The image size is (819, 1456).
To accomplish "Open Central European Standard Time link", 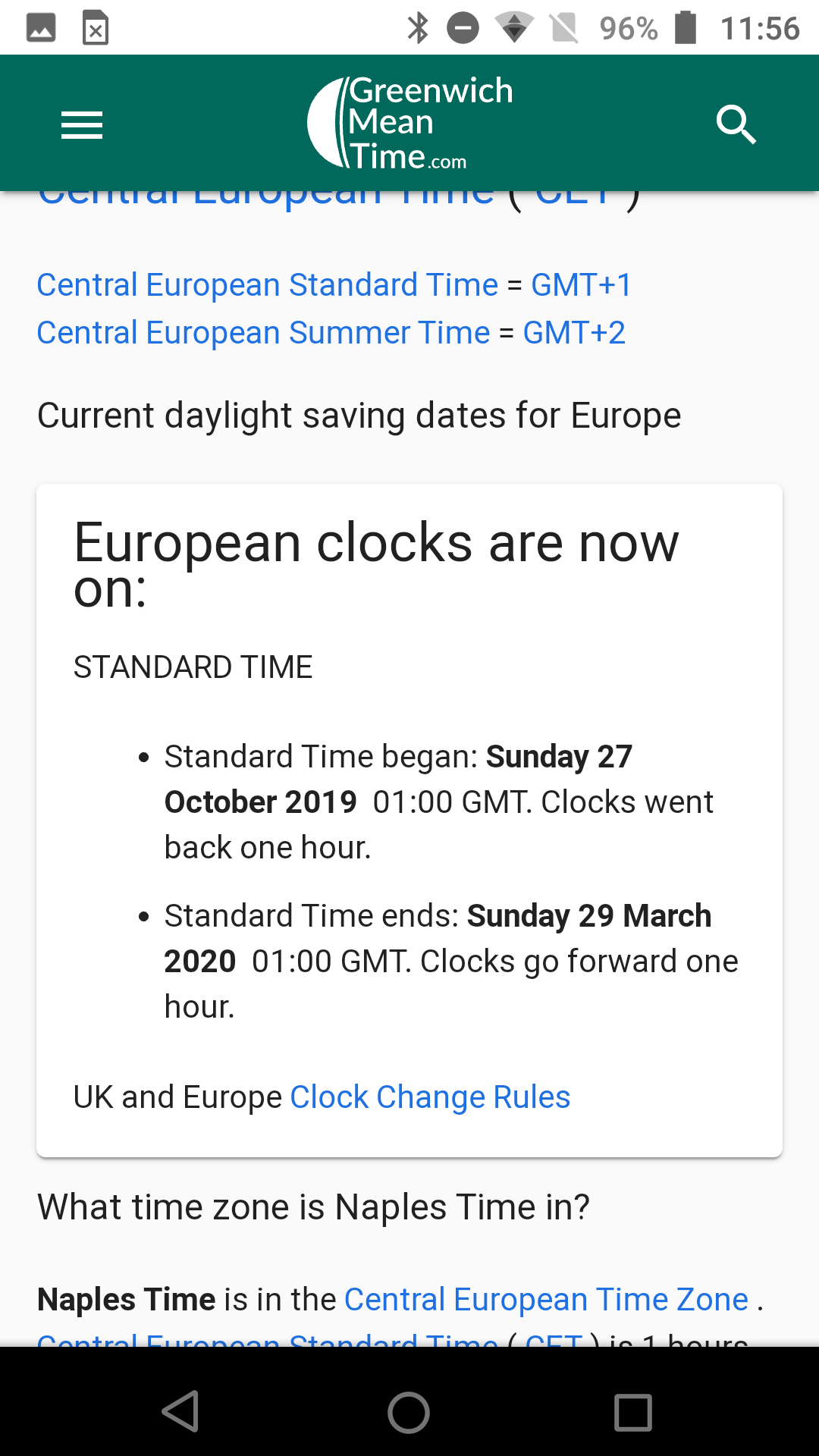I will tap(267, 285).
